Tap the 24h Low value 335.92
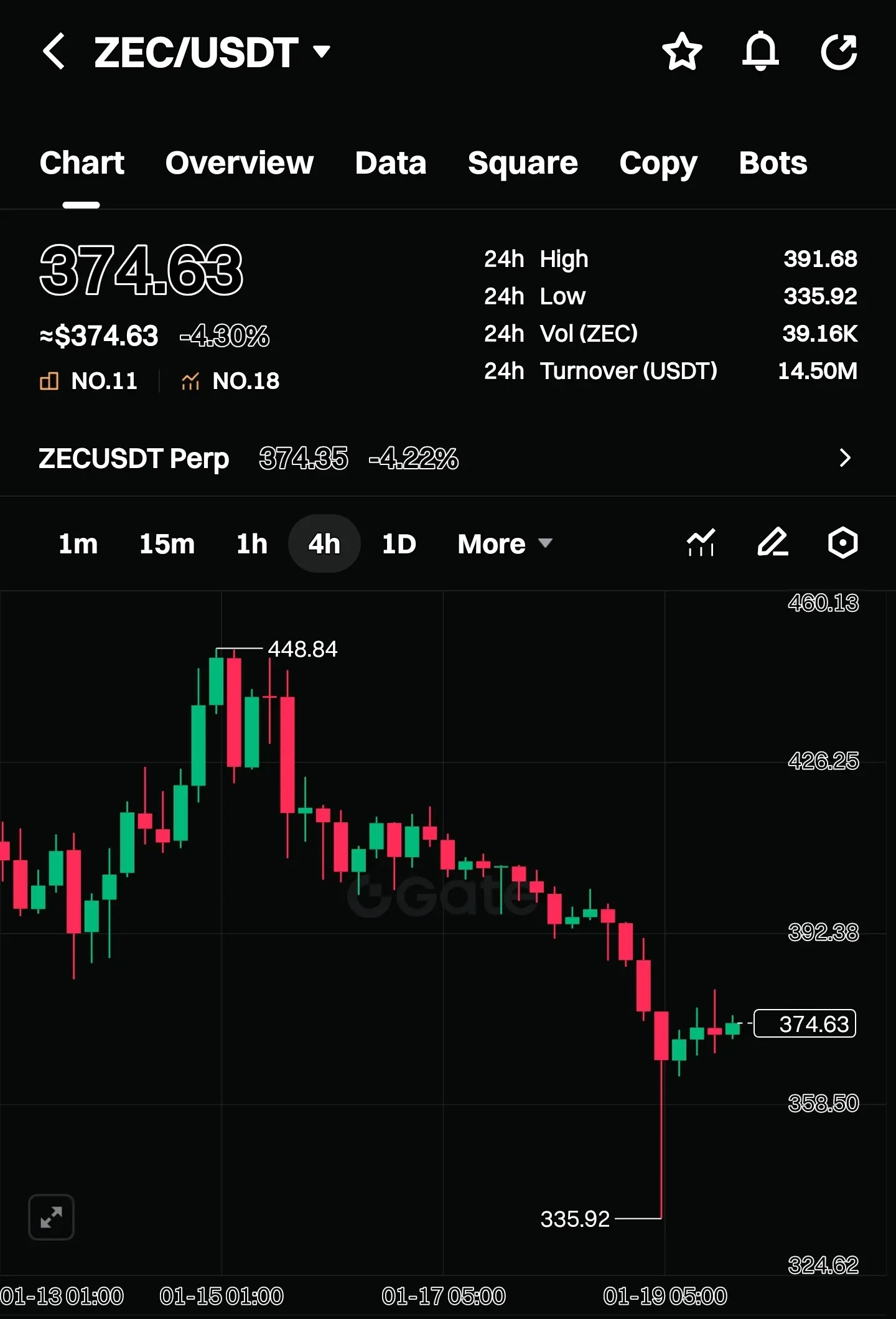 (820, 296)
